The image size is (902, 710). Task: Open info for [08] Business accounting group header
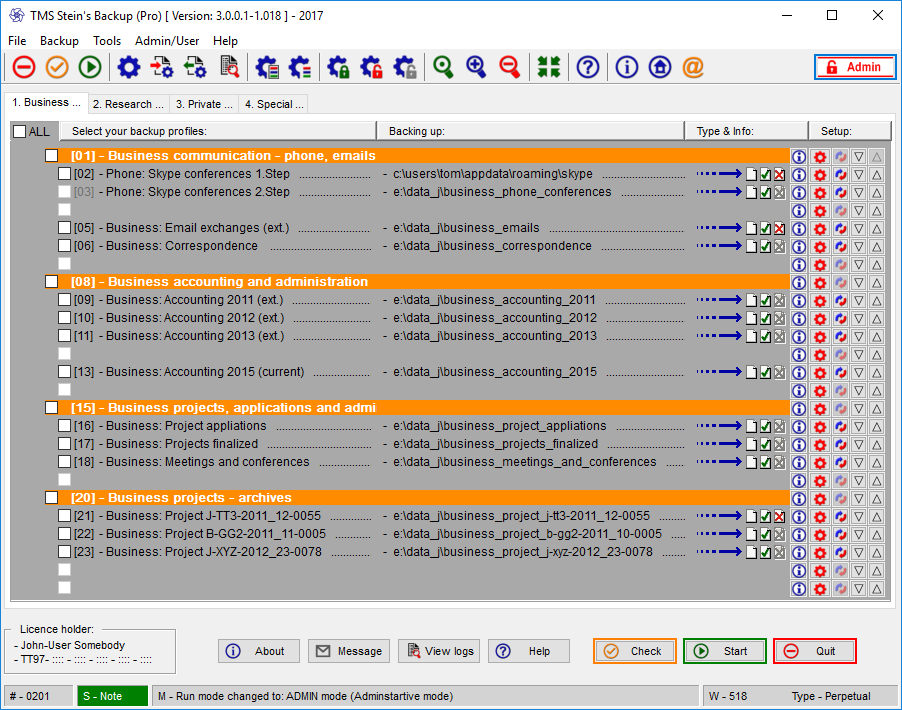pyautogui.click(x=799, y=283)
